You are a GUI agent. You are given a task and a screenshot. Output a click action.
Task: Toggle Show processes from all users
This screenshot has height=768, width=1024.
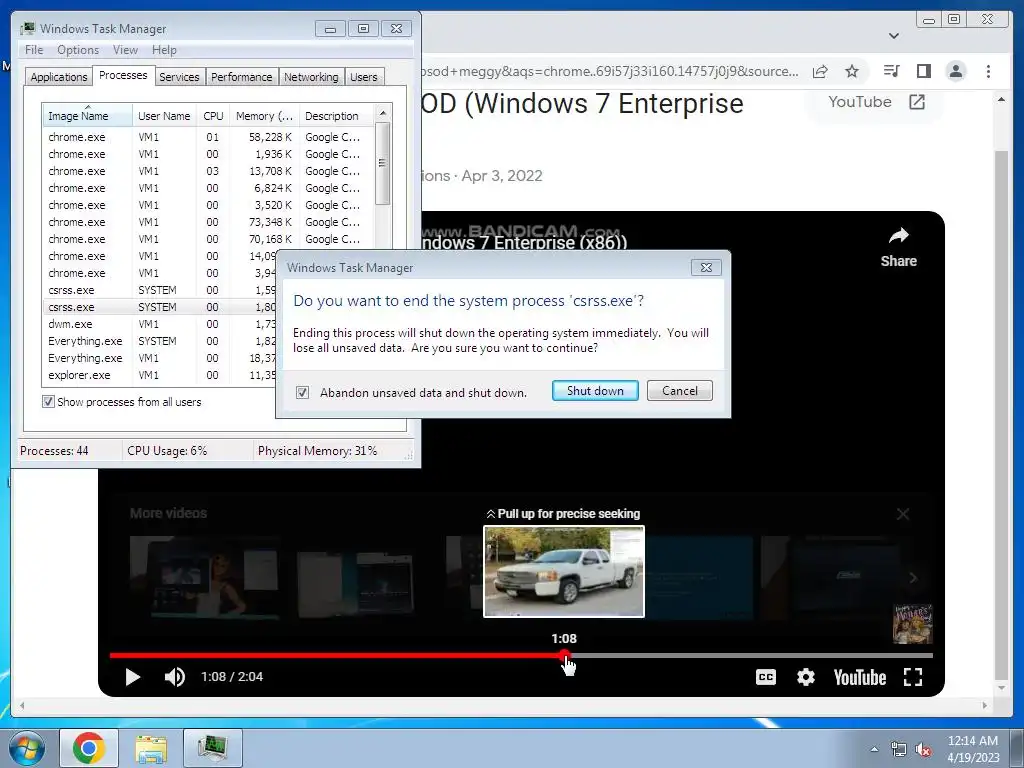tap(48, 402)
